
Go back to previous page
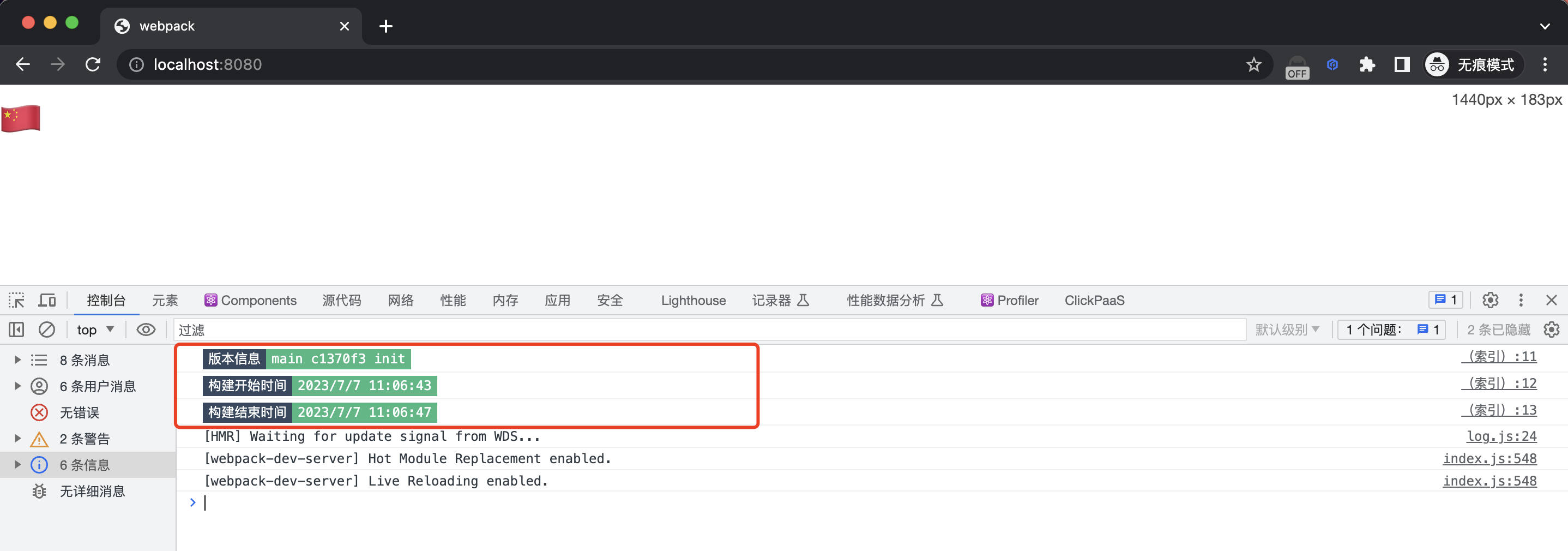click(x=23, y=64)
